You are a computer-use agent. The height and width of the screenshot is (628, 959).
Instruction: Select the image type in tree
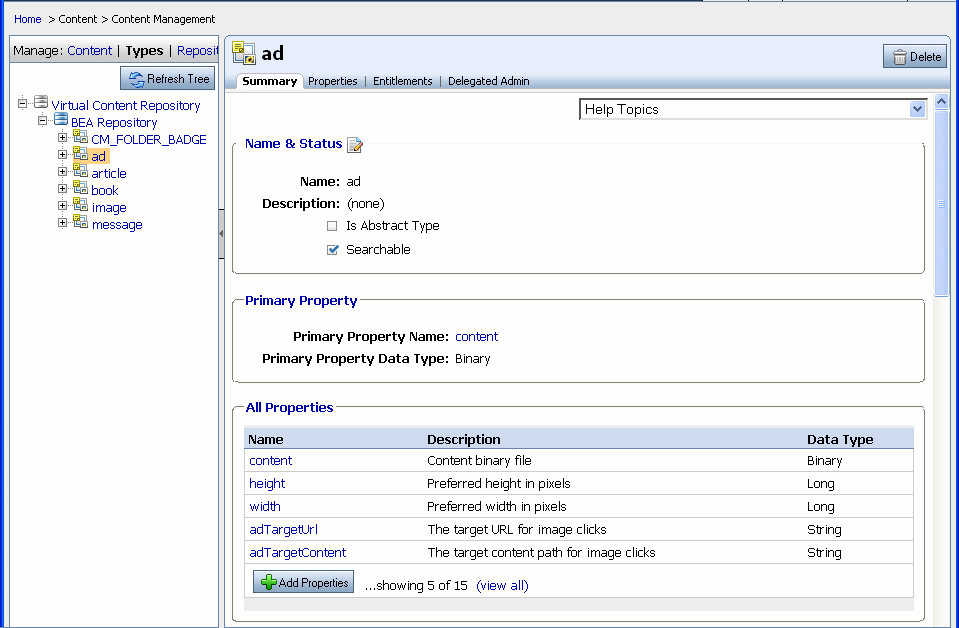109,209
